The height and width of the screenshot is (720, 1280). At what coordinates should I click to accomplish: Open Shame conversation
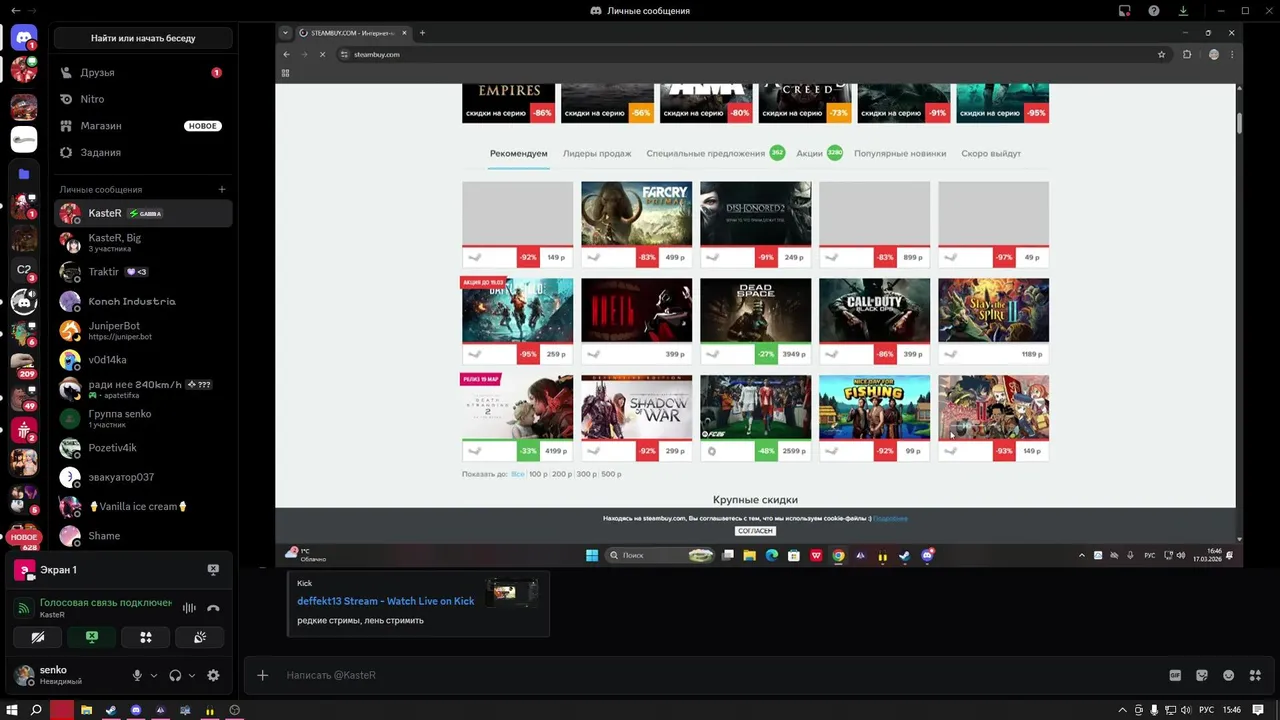click(x=143, y=536)
